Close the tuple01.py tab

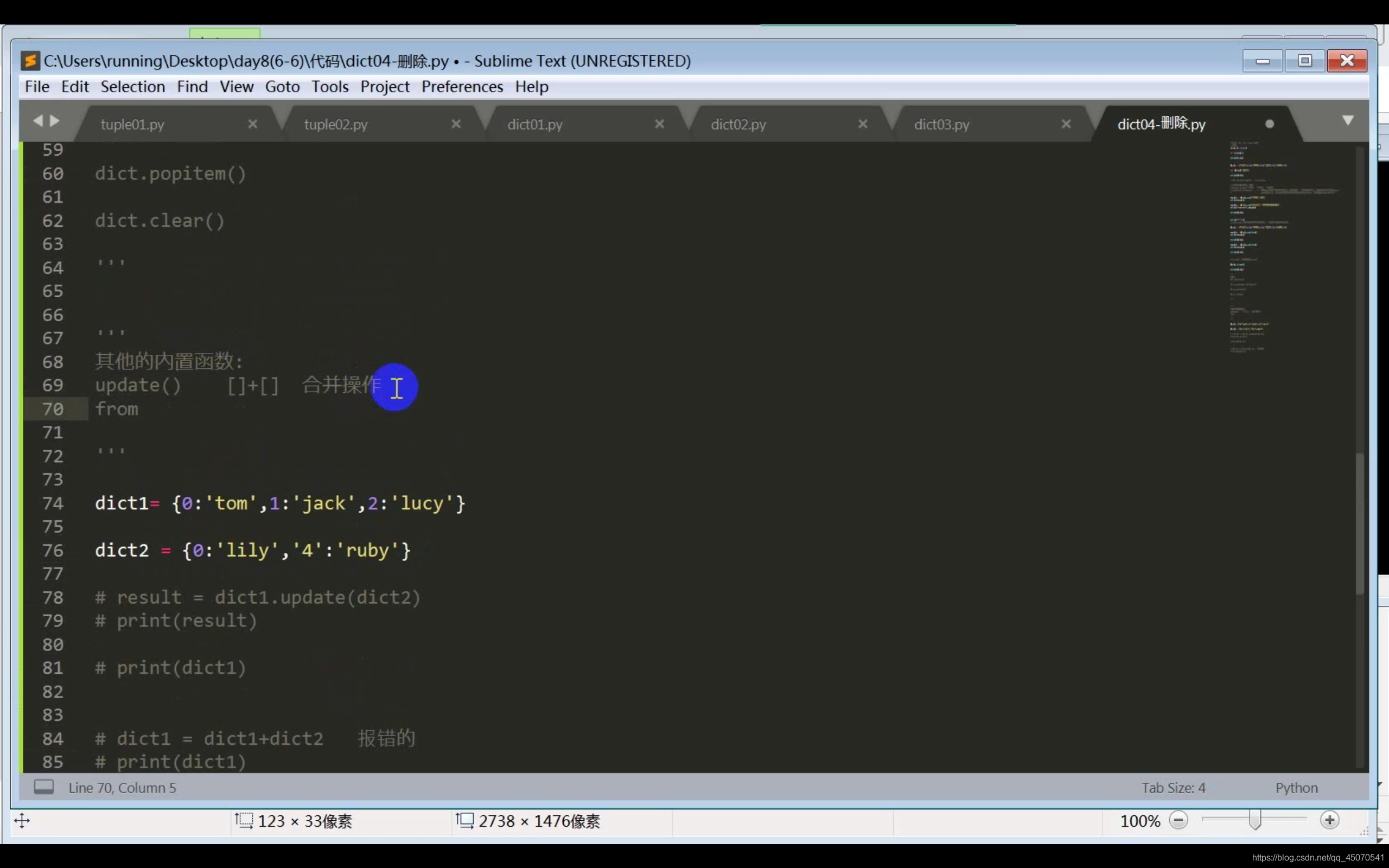click(x=252, y=124)
